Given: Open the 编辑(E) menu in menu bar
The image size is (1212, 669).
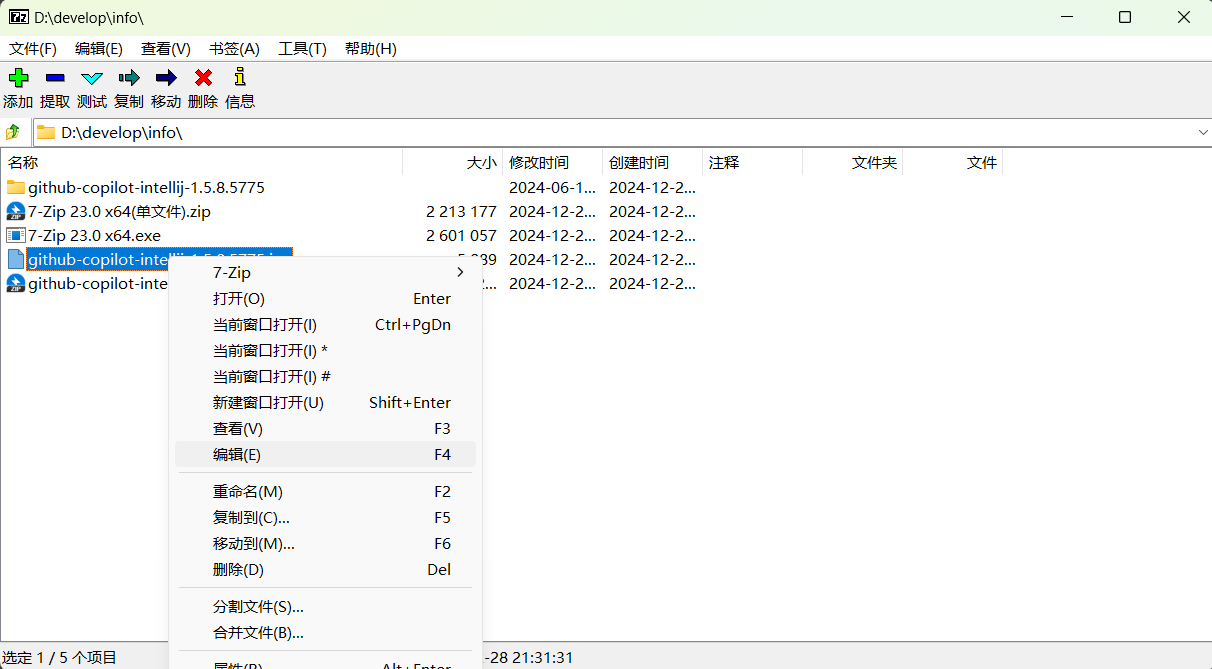Looking at the screenshot, I should click(x=99, y=49).
